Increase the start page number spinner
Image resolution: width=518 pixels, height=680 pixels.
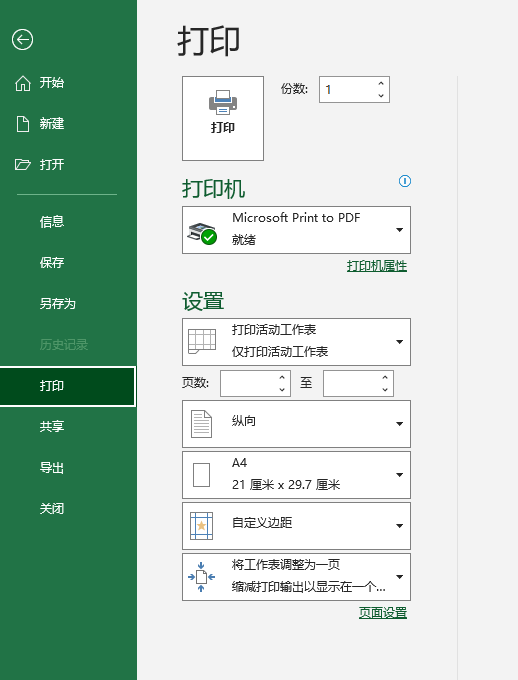282,377
